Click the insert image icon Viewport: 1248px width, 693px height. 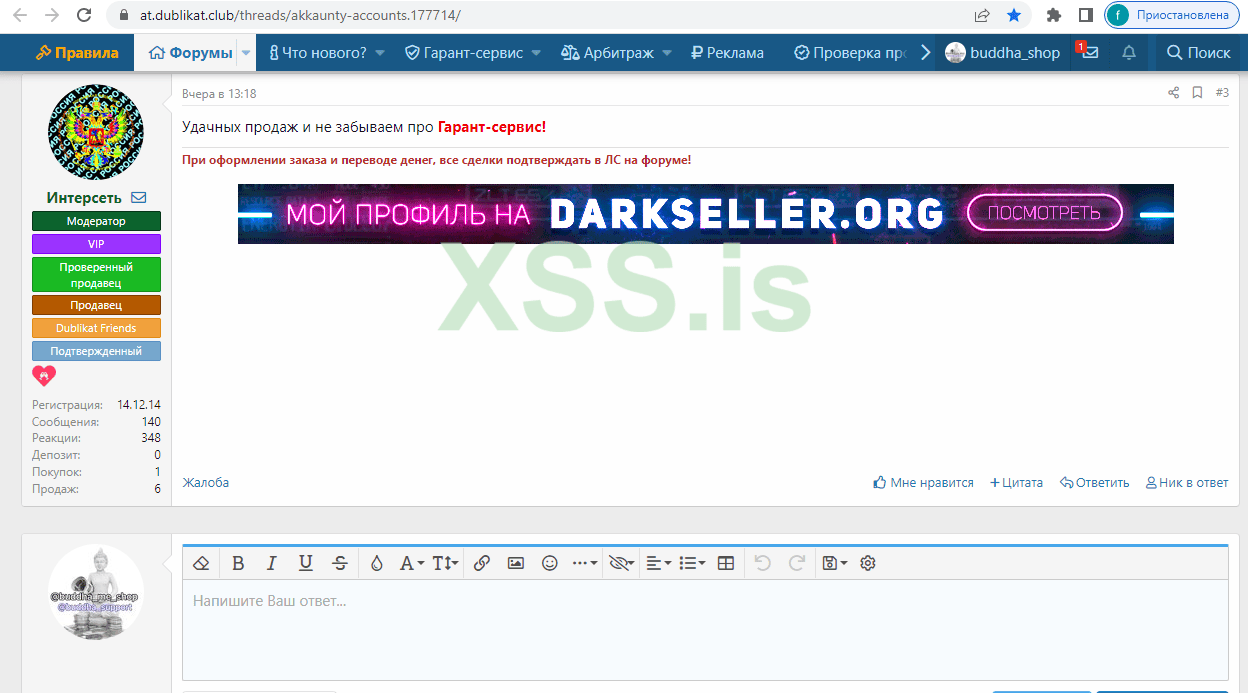click(x=515, y=563)
